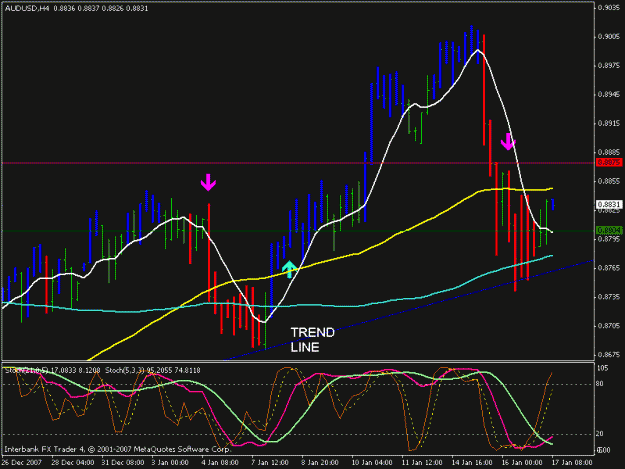Click the 0.8765 price axis label
The width and height of the screenshot is (625, 469).
point(609,268)
